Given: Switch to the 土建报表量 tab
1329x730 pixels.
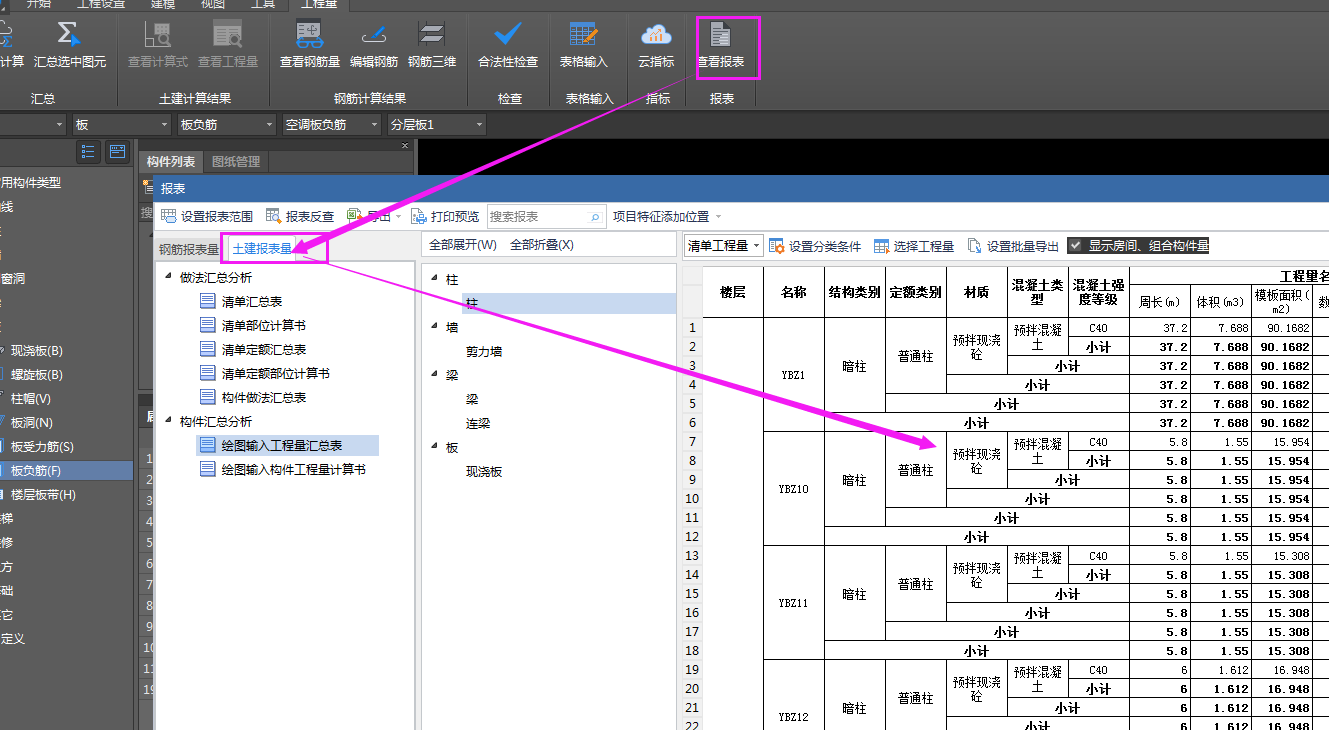Looking at the screenshot, I should (x=262, y=248).
